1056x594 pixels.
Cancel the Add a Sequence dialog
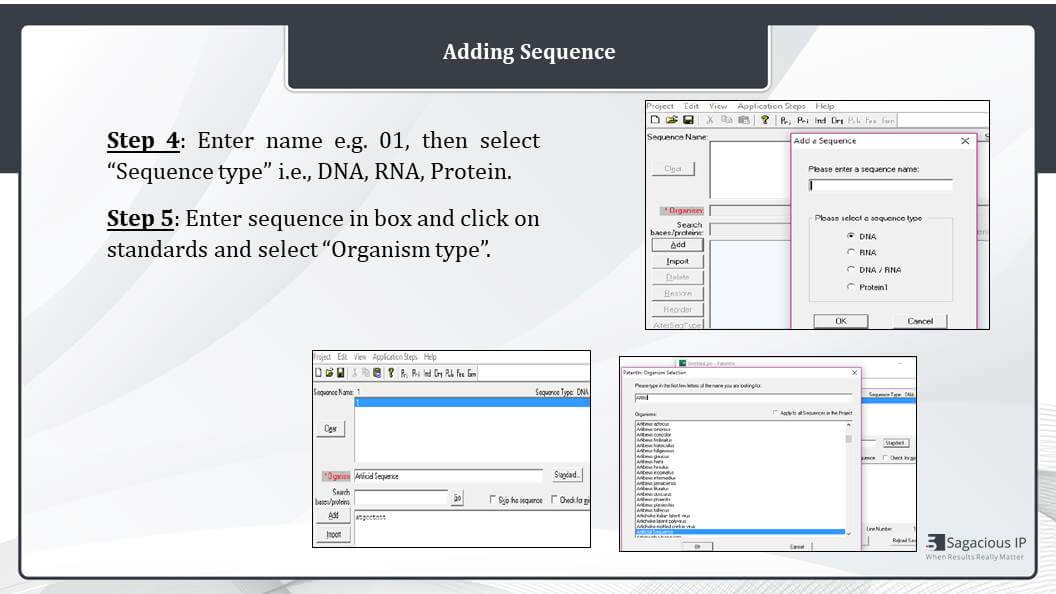(x=920, y=321)
